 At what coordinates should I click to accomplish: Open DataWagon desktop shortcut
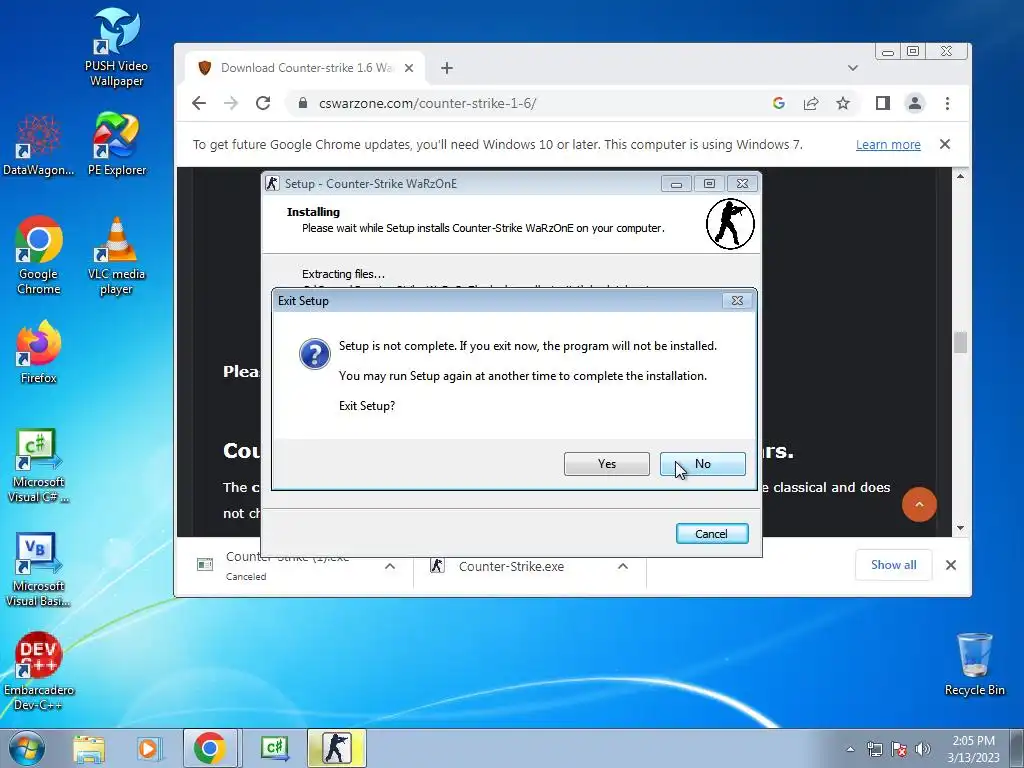point(38,145)
